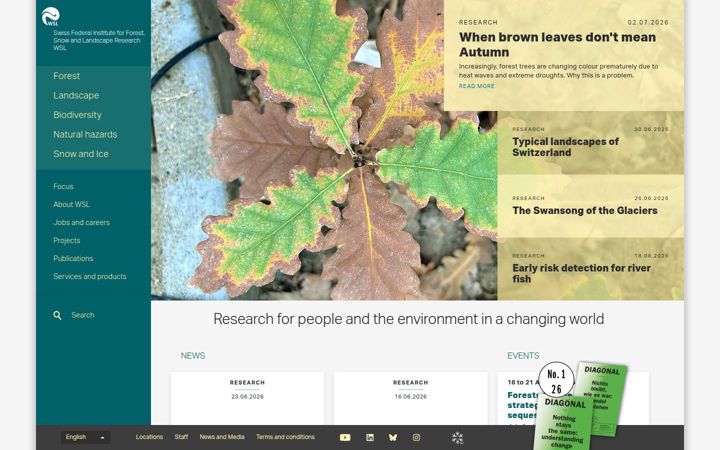Open 'When brown leaves don't mean Autumn' headline
Image resolution: width=720 pixels, height=450 pixels.
pos(557,45)
